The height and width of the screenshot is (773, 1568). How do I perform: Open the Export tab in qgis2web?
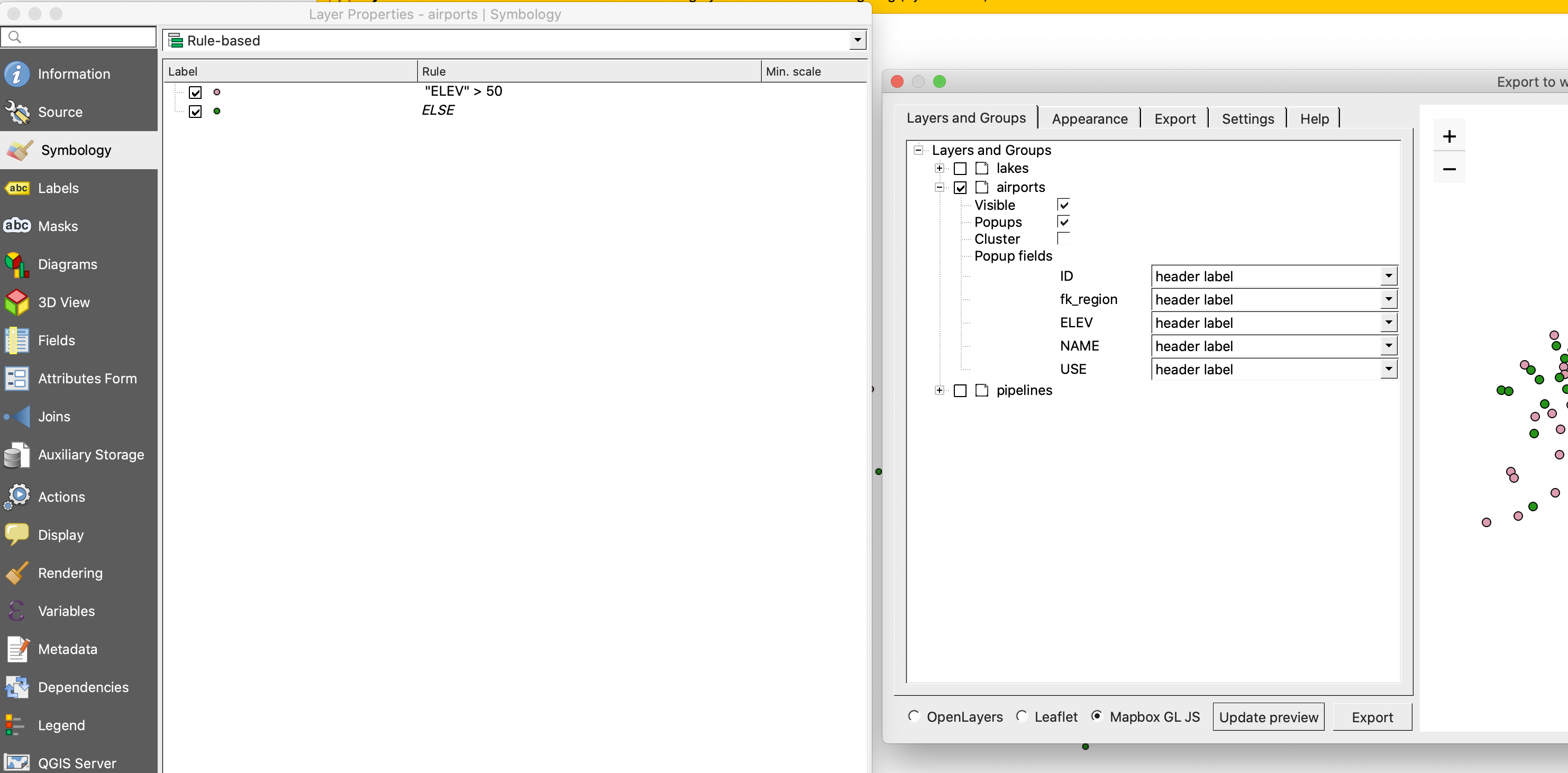pyautogui.click(x=1173, y=118)
